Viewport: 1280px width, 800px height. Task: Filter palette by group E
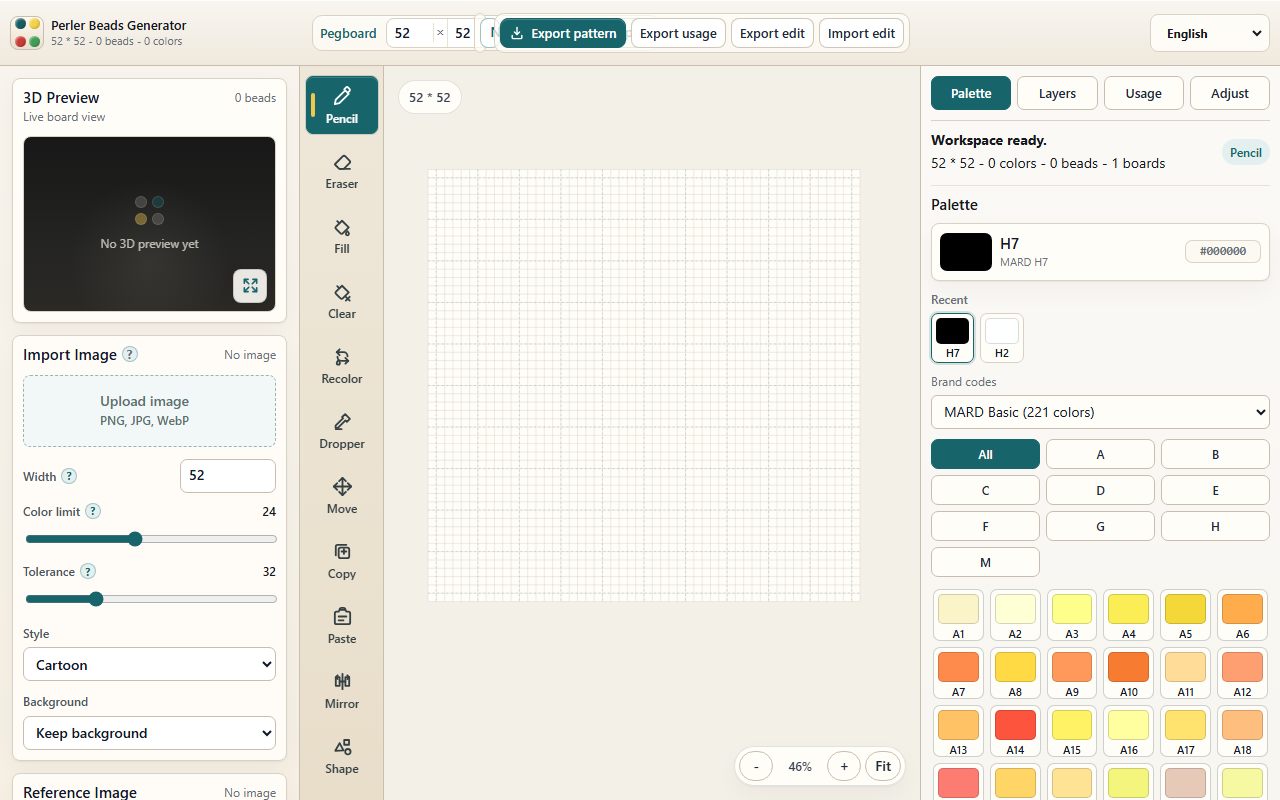(1215, 490)
